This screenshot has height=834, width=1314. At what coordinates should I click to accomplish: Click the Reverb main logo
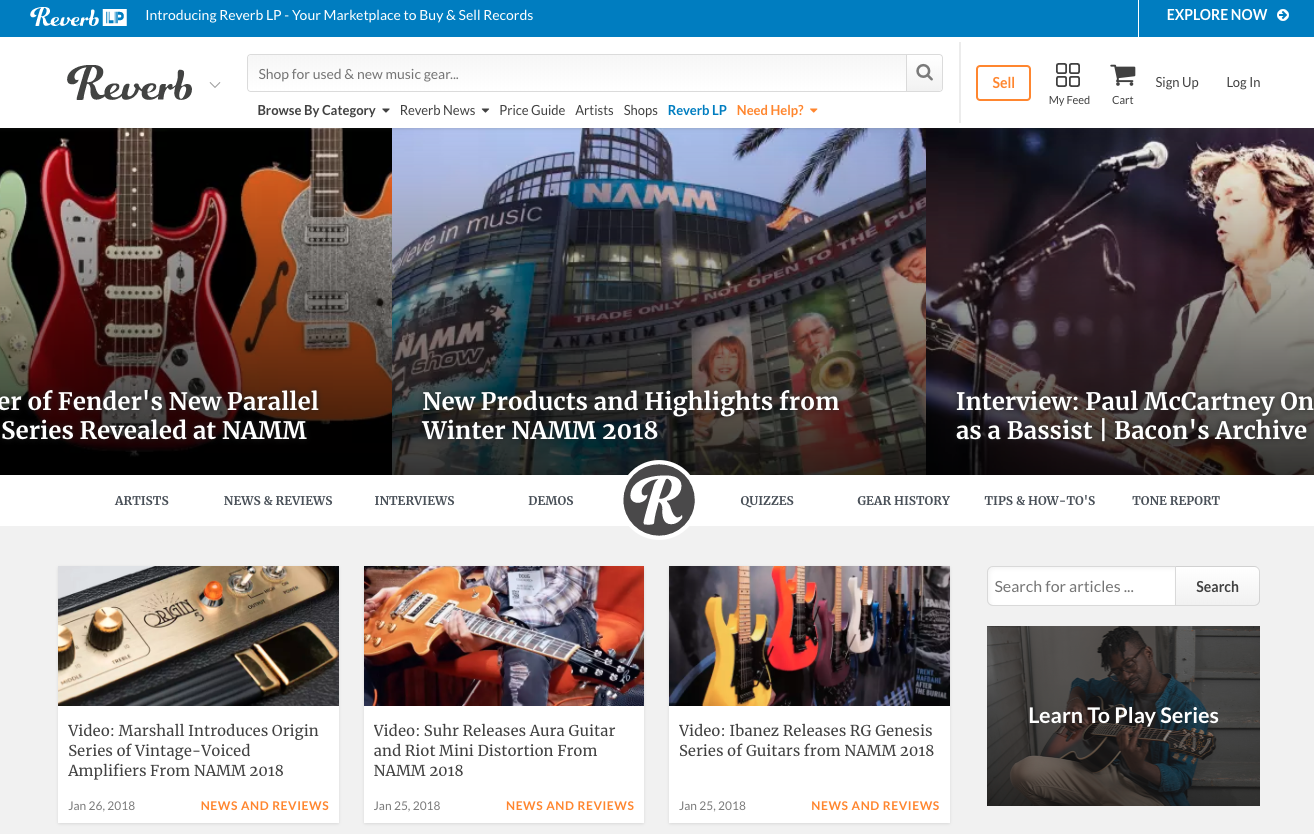(x=129, y=83)
